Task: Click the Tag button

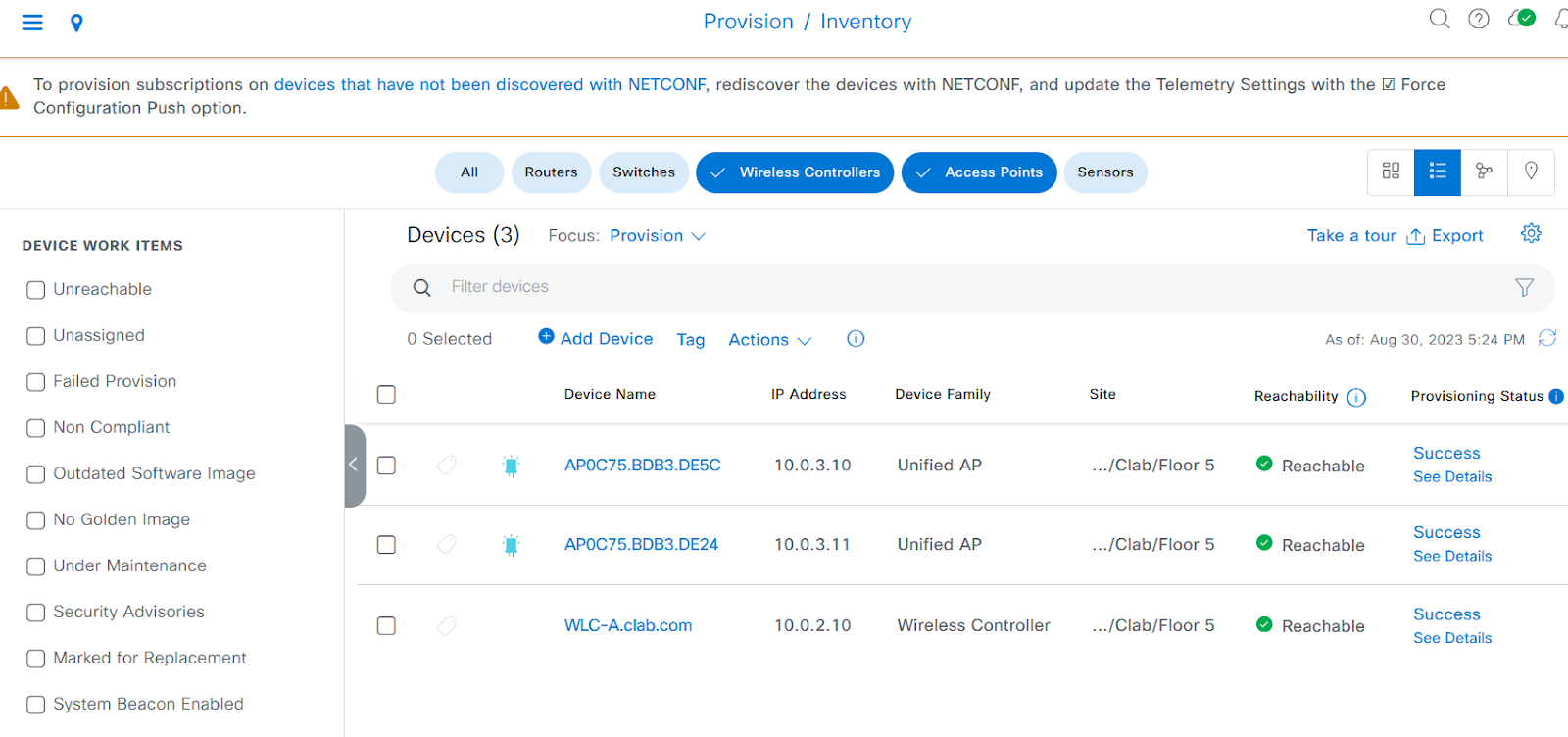Action: pyautogui.click(x=691, y=339)
